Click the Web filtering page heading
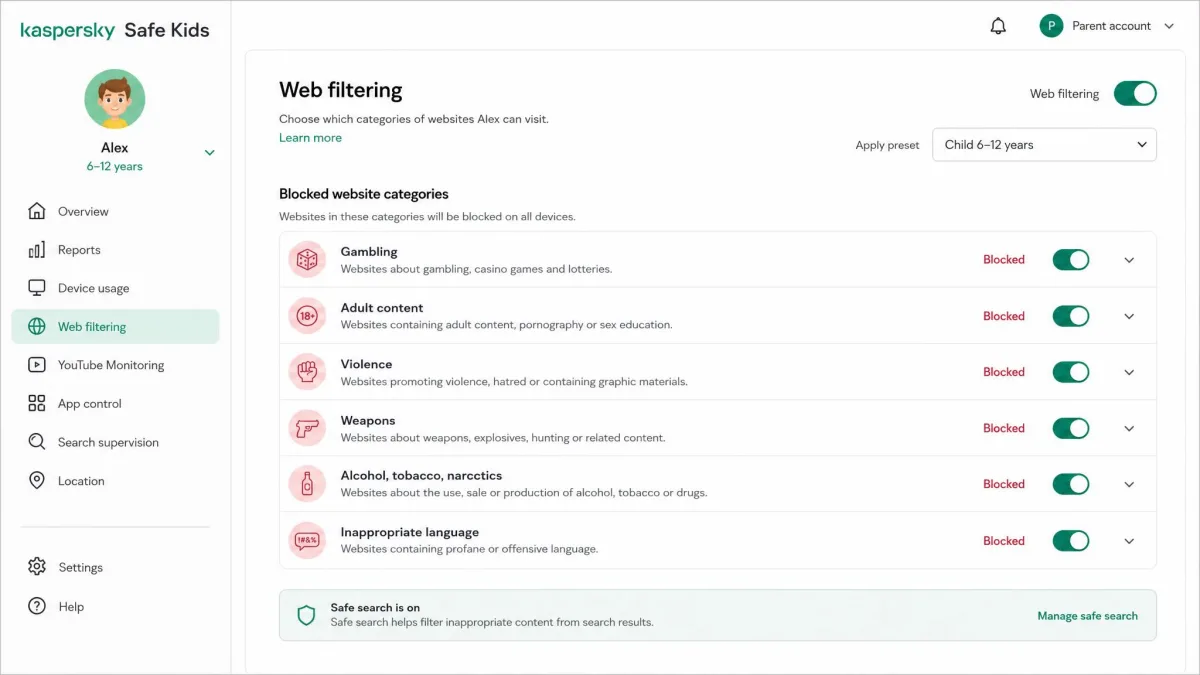Screen dimensions: 1200x675 341,90
